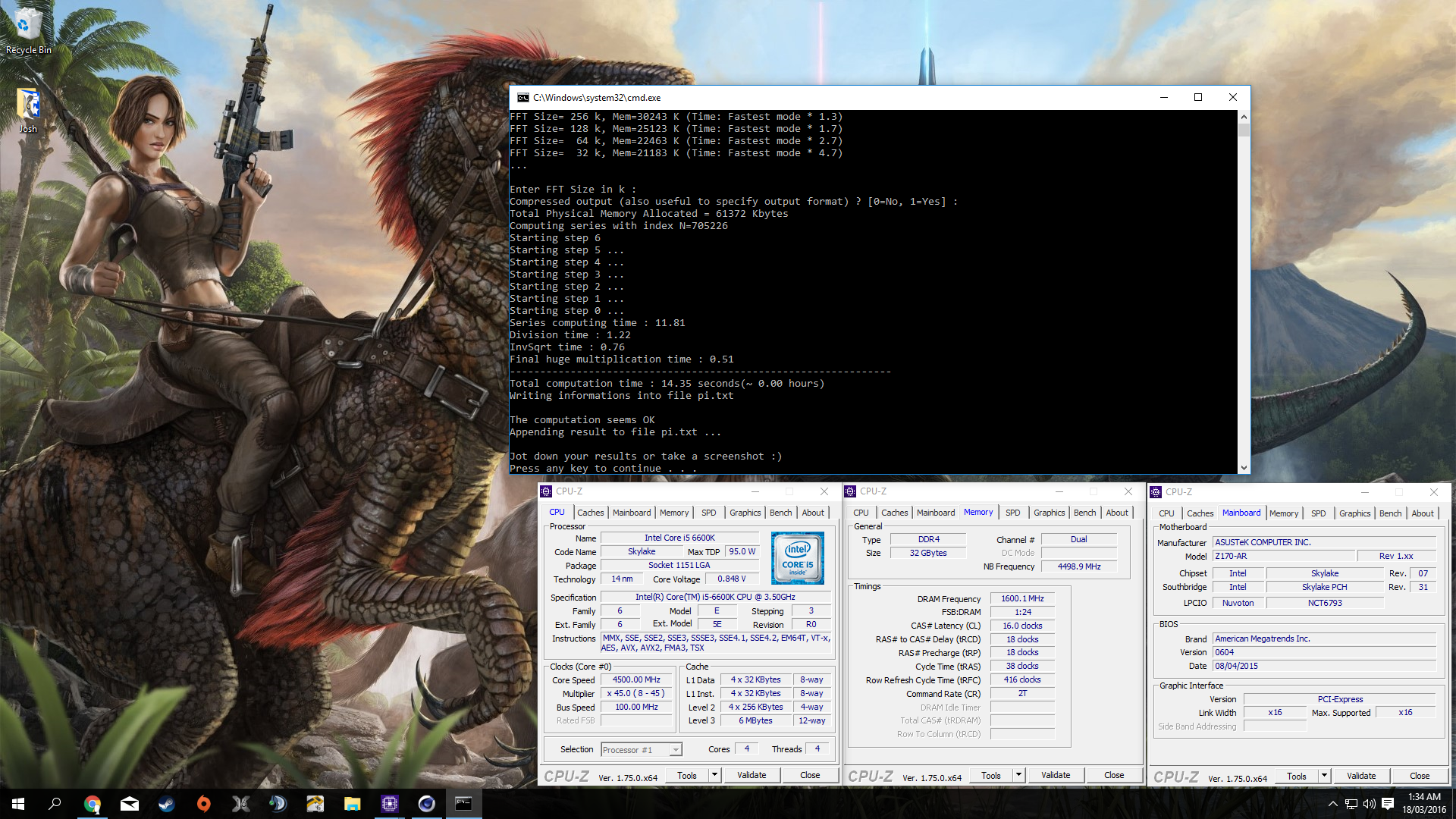The height and width of the screenshot is (819, 1456).
Task: Click the Tools button in the CPU window
Action: tap(687, 775)
